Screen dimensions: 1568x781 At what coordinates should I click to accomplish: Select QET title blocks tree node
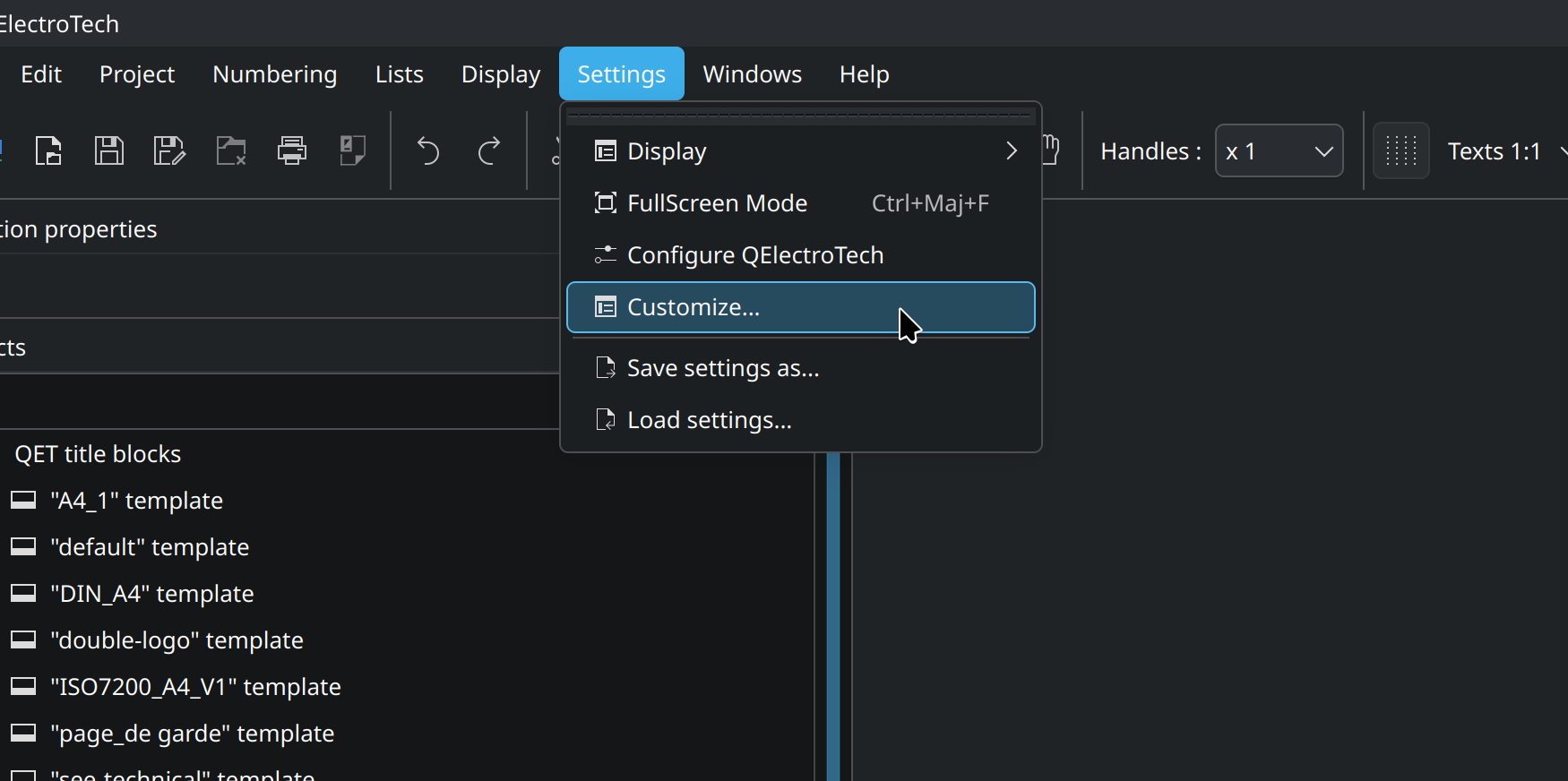[98, 454]
